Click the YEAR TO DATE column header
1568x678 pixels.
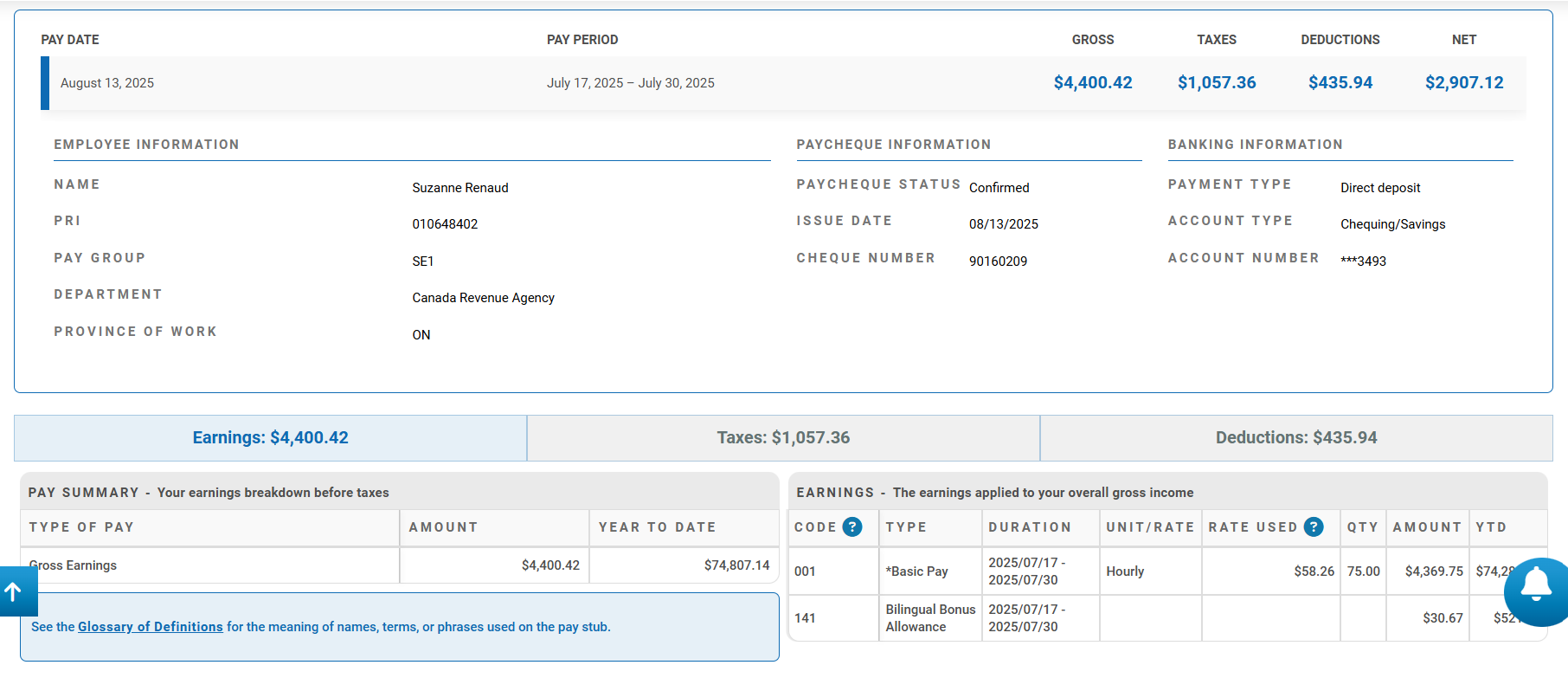click(x=657, y=527)
